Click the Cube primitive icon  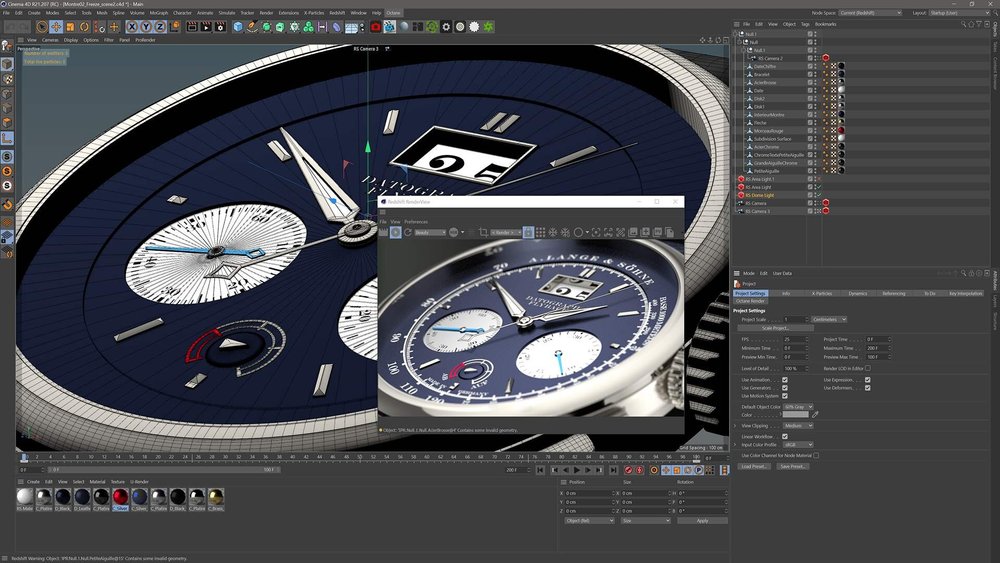(239, 26)
